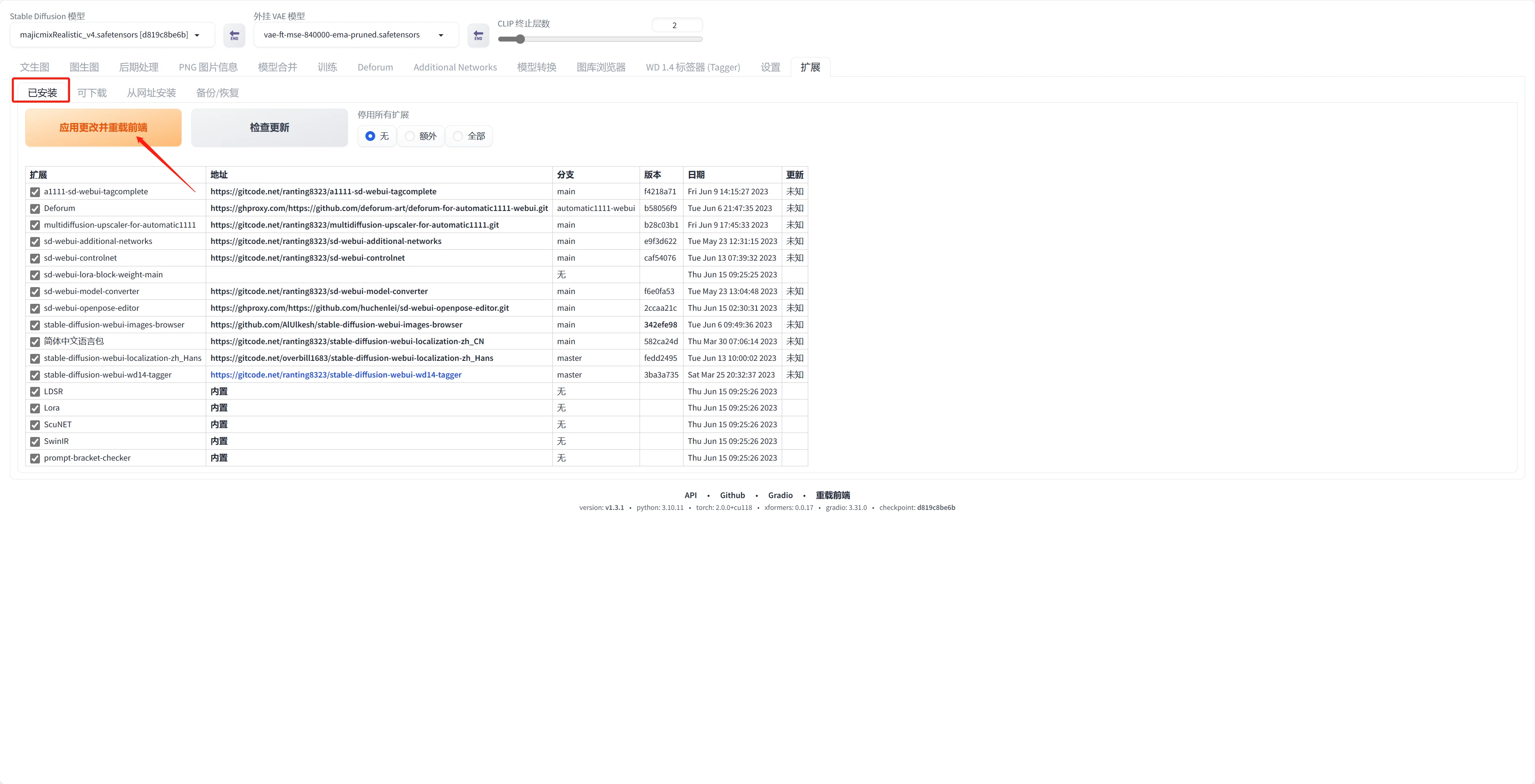The height and width of the screenshot is (784, 1535).
Task: Switch to the 图生图 tab
Action: 84,67
